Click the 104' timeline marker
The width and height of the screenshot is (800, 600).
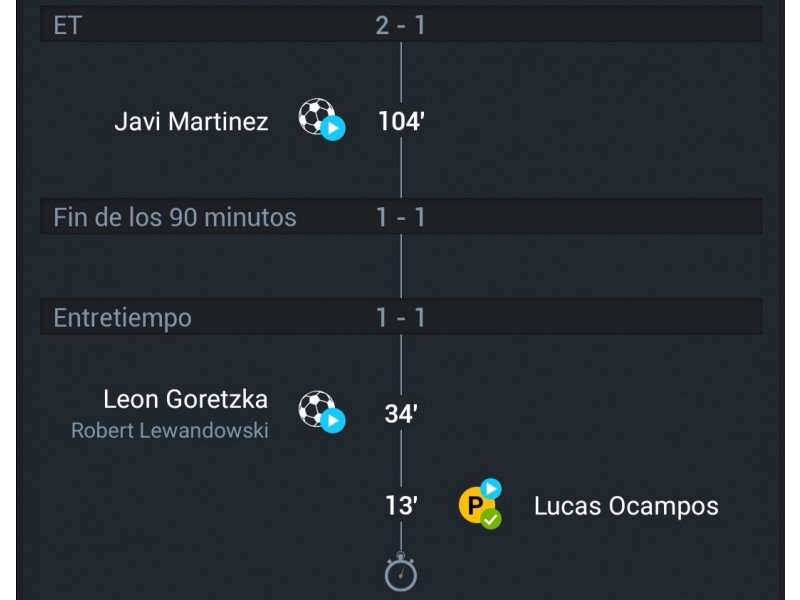click(402, 121)
